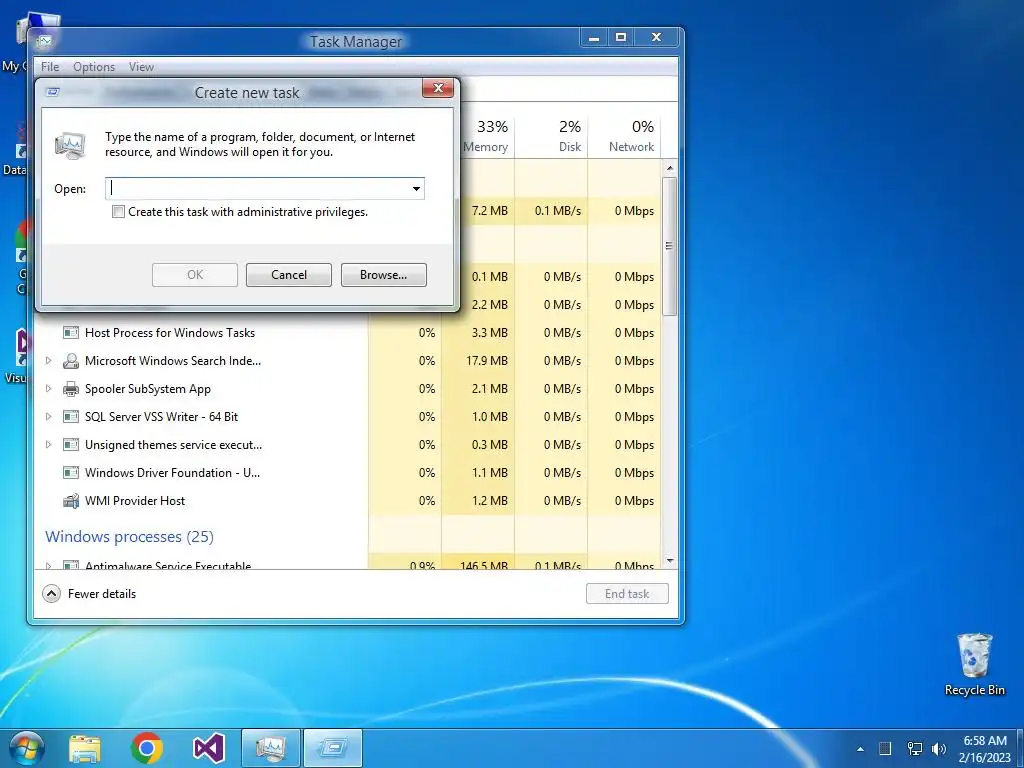Open the View menu in Task Manager
1024x768 pixels.
(141, 67)
